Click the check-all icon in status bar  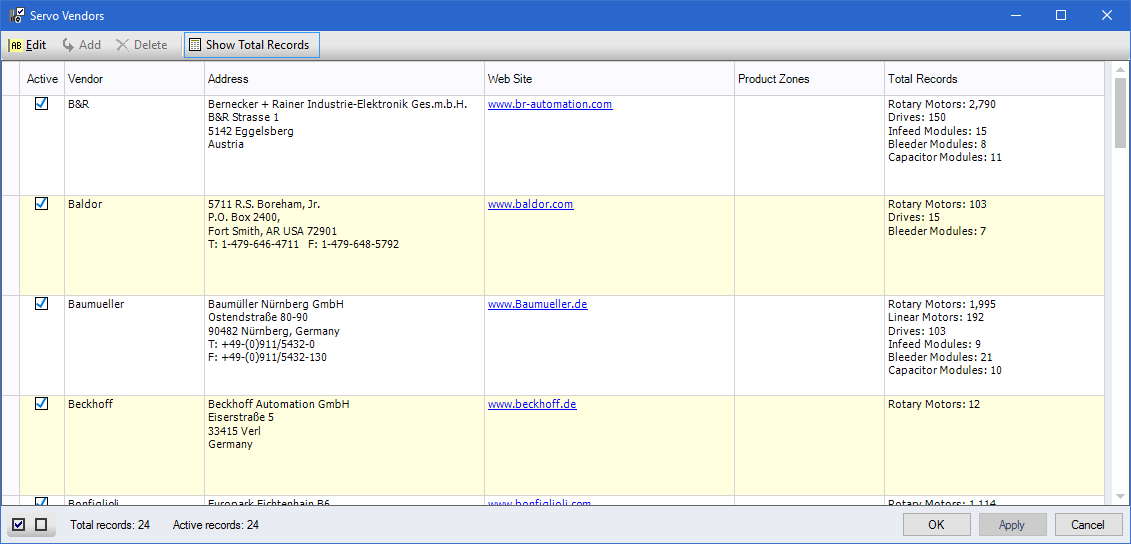[x=19, y=525]
